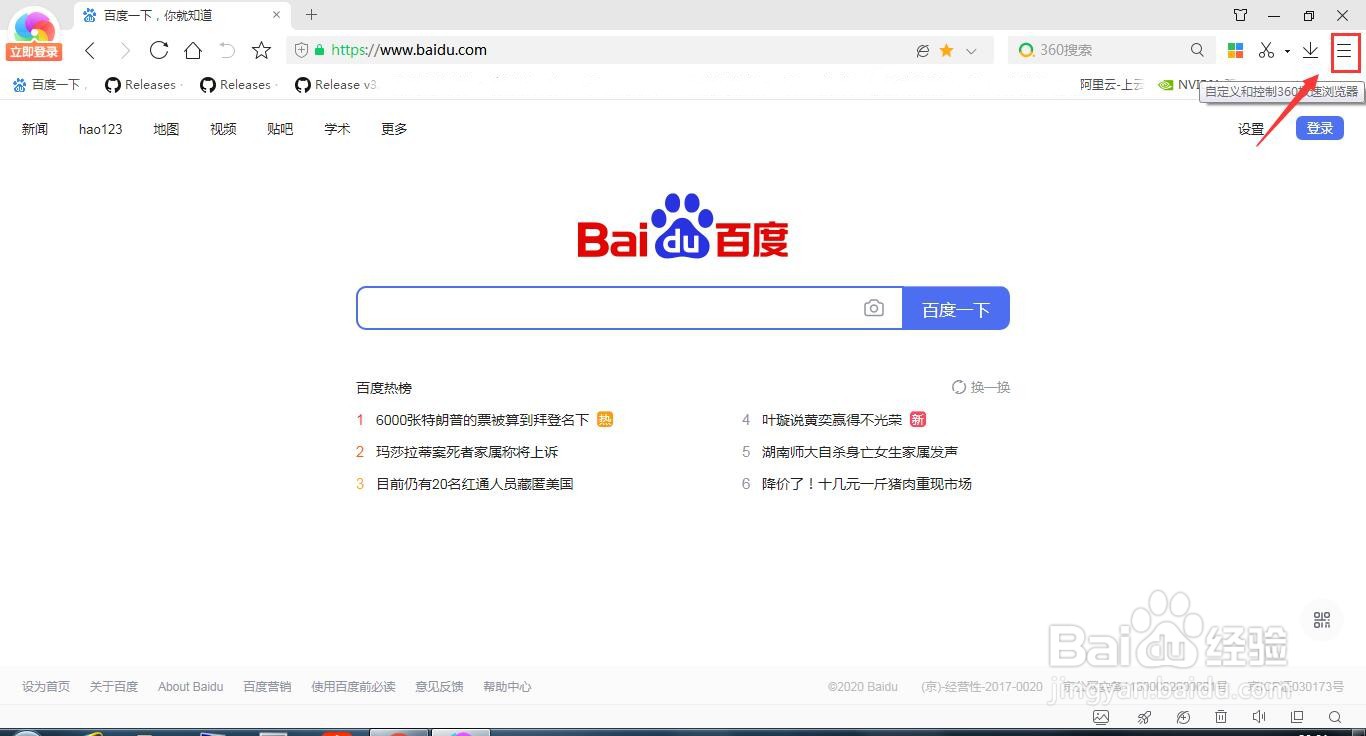Click the 意见反馈 footer link
This screenshot has width=1366, height=736.
pyautogui.click(x=440, y=687)
